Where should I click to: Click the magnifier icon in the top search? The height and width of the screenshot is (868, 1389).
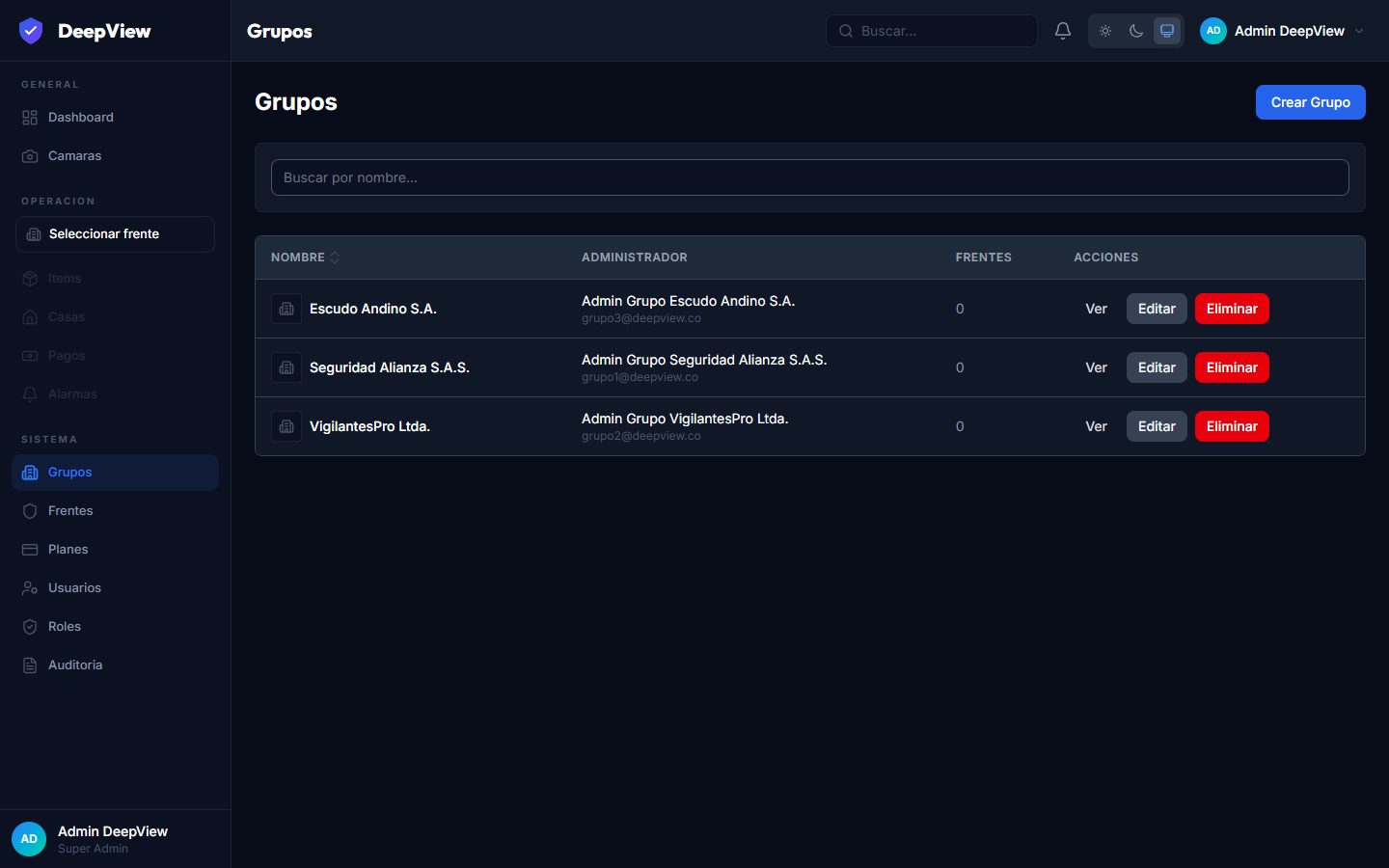[846, 31]
